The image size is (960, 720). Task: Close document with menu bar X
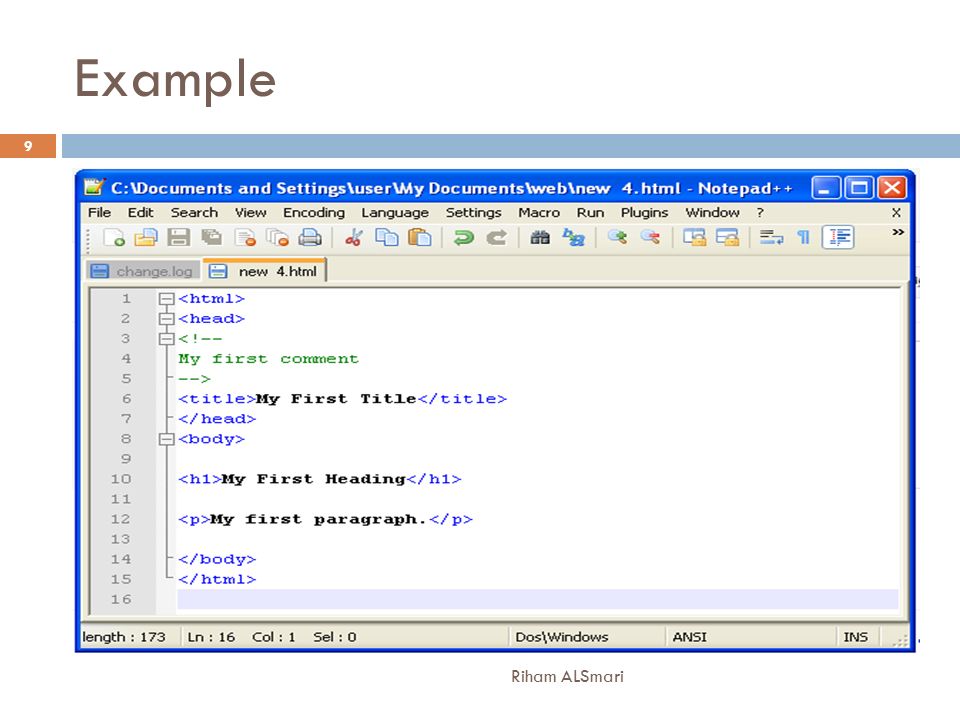(x=896, y=212)
